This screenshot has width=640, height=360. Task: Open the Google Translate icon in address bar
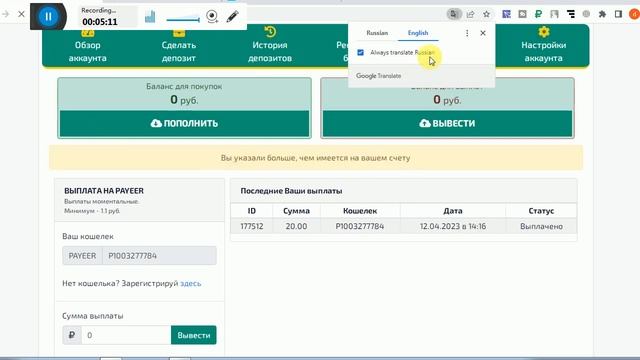pos(453,14)
